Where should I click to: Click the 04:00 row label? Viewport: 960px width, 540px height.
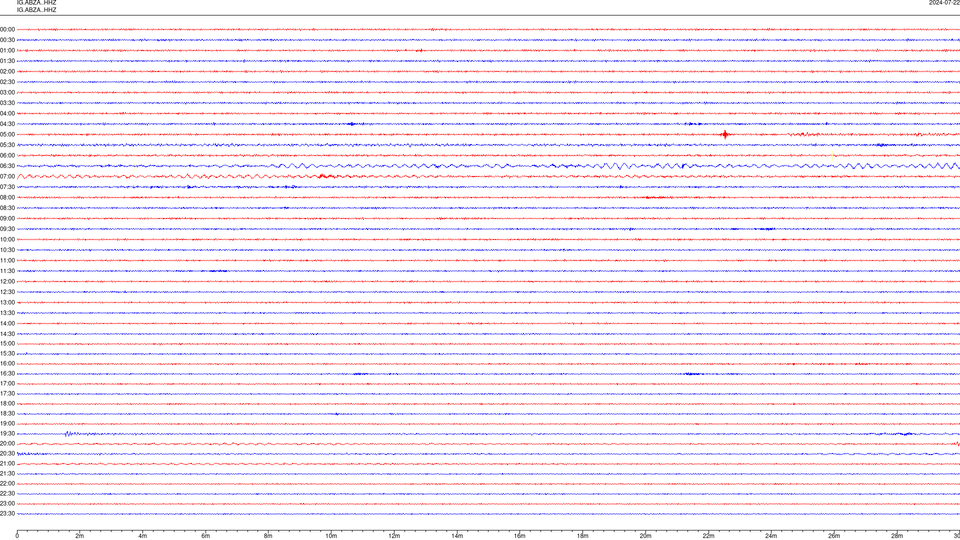click(7, 114)
